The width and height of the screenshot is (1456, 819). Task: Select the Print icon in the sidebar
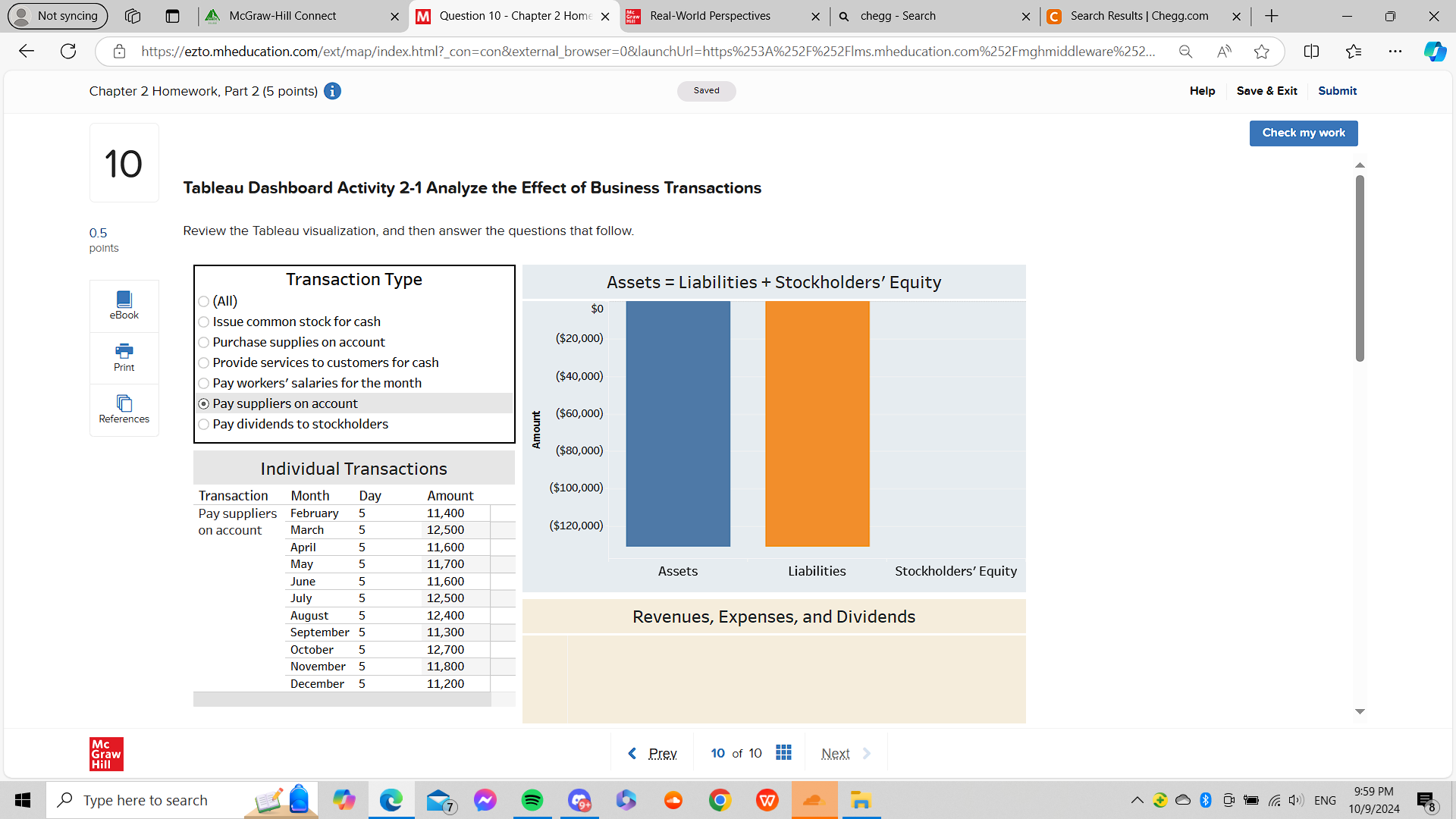tap(124, 356)
